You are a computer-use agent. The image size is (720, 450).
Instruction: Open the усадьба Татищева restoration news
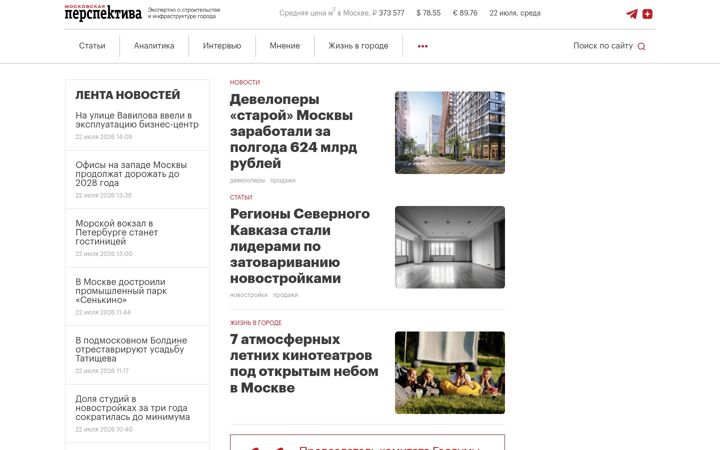[x=131, y=349]
